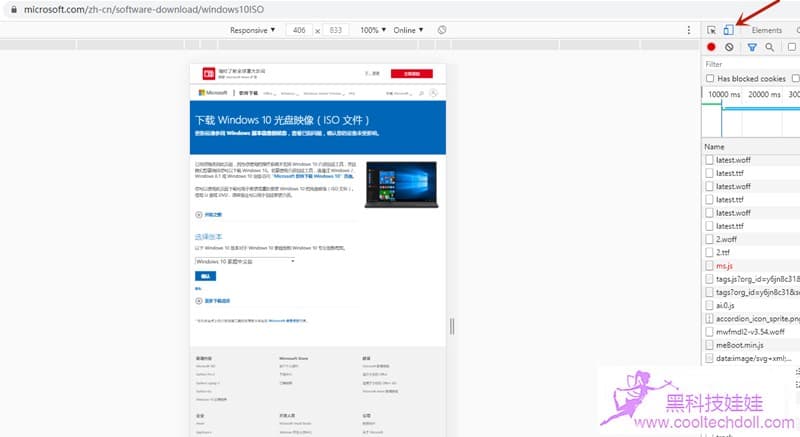The image size is (800, 437).
Task: Open the network search magnifier icon
Action: [769, 47]
